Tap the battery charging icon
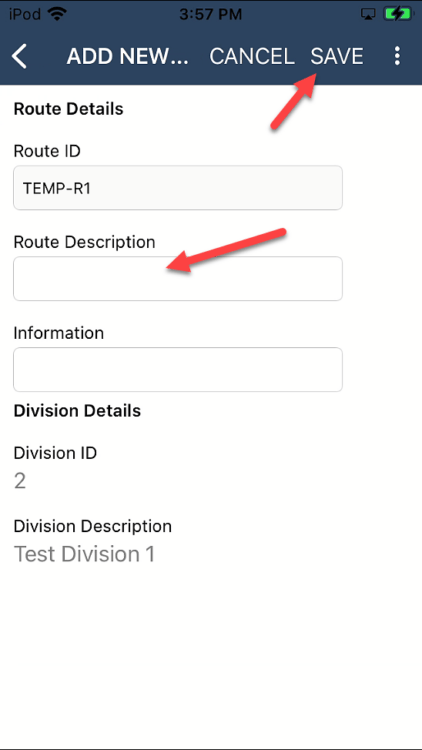The height and width of the screenshot is (750, 422). [398, 14]
